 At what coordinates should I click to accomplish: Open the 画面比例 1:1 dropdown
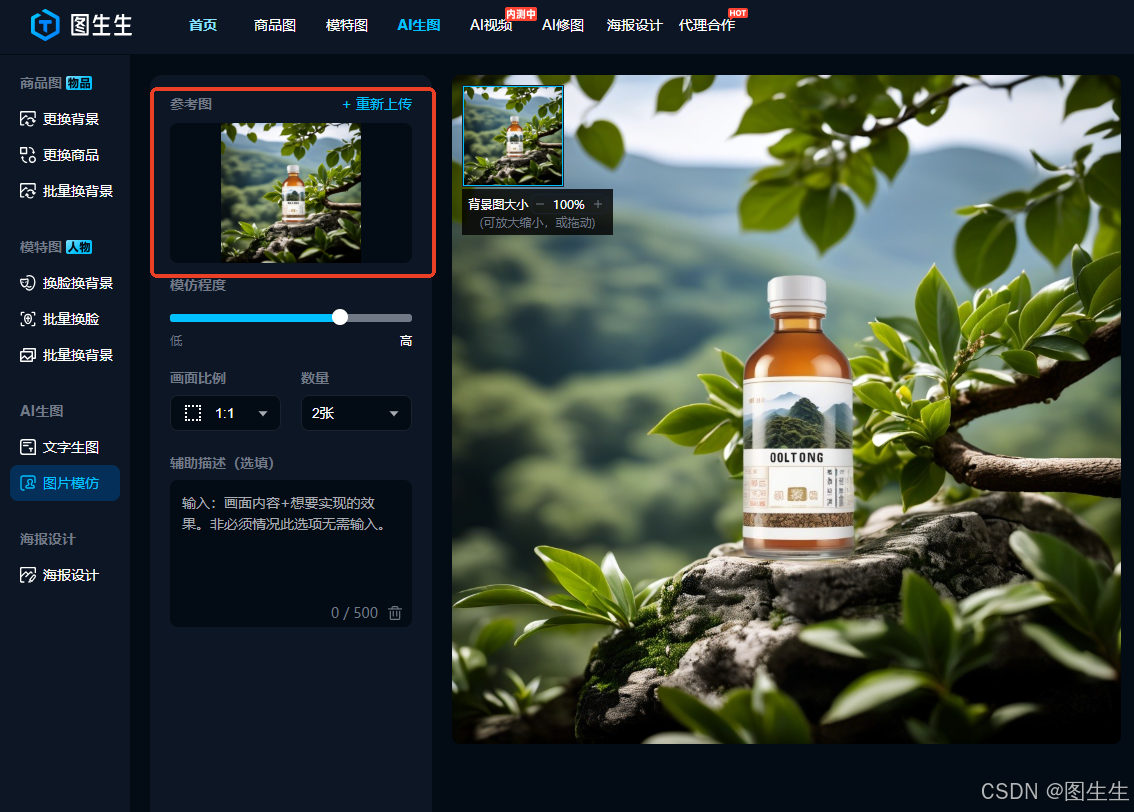225,413
